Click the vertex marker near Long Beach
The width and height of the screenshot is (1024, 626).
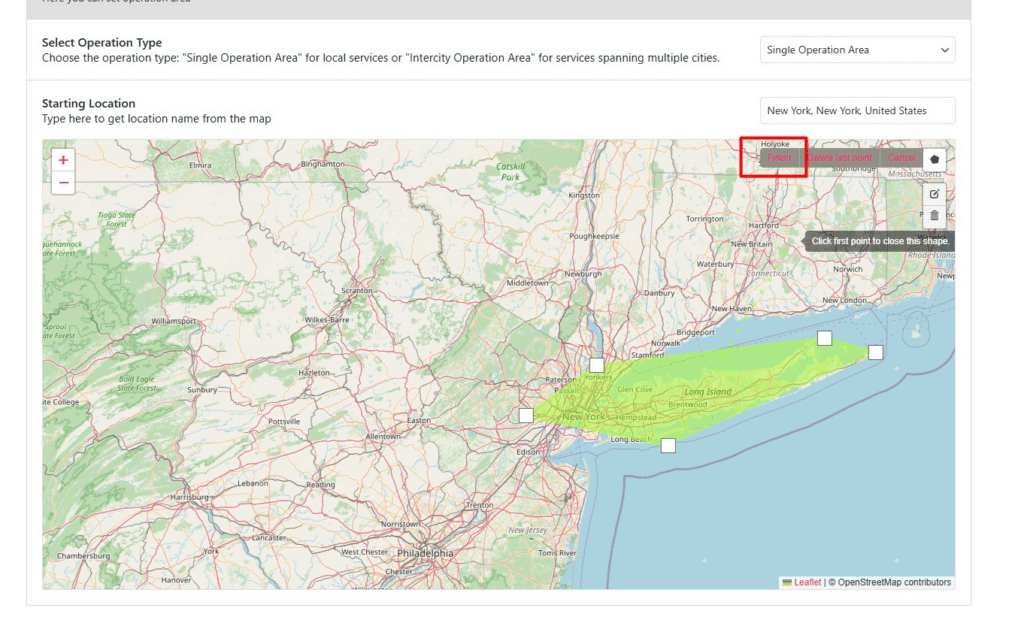point(668,444)
